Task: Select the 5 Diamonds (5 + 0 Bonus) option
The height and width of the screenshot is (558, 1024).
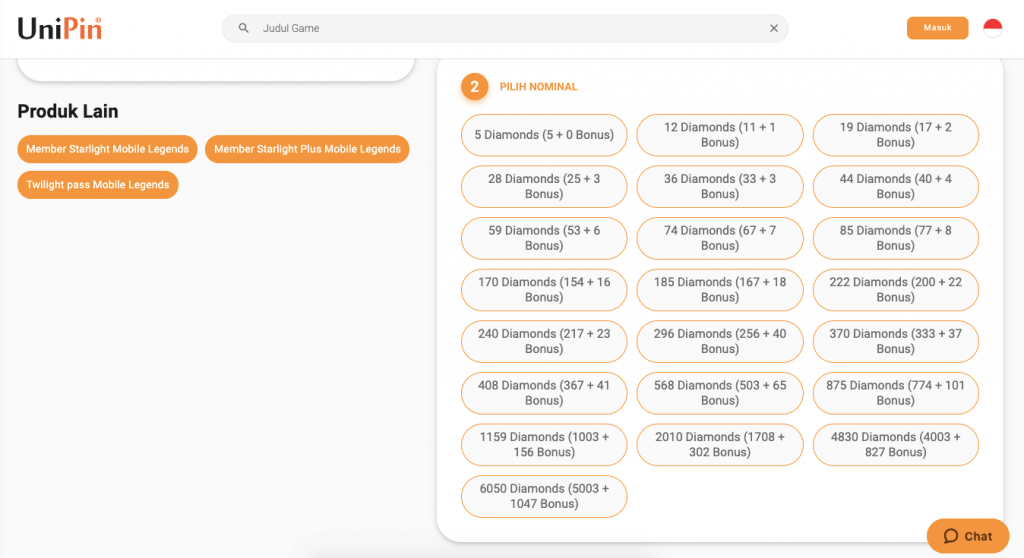Action: (544, 135)
